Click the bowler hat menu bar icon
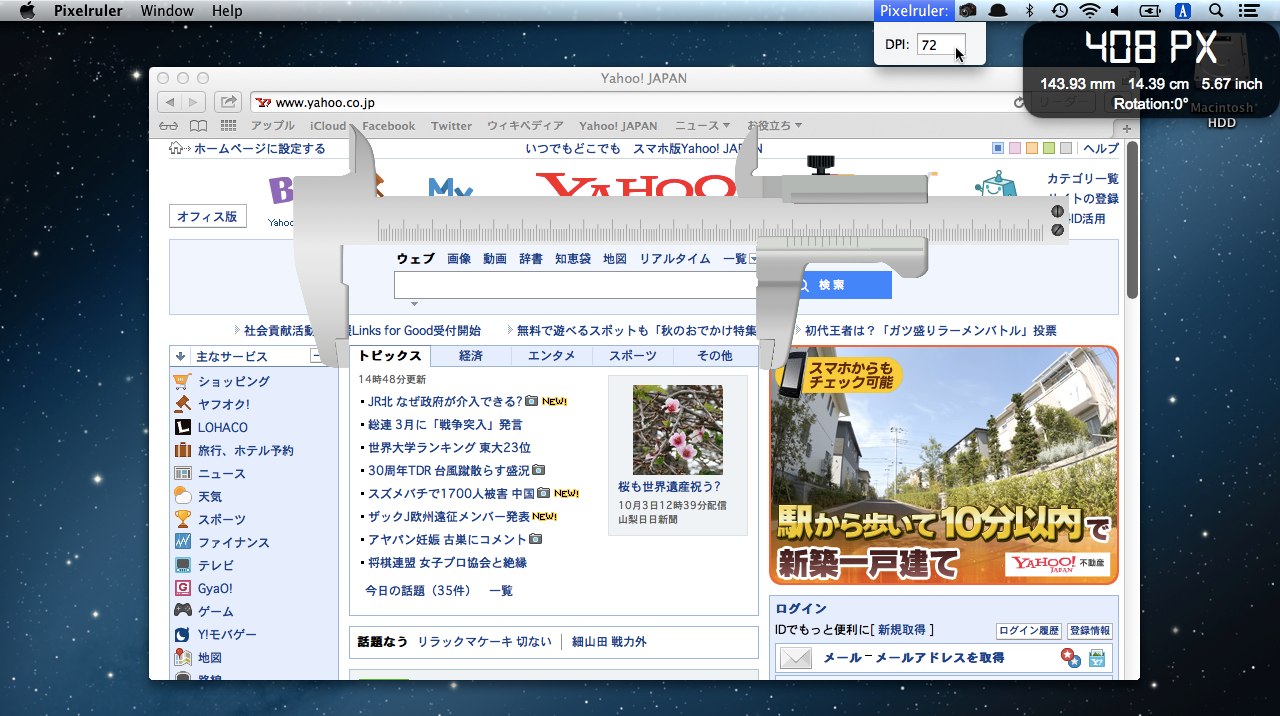The height and width of the screenshot is (716, 1280). pyautogui.click(x=998, y=11)
